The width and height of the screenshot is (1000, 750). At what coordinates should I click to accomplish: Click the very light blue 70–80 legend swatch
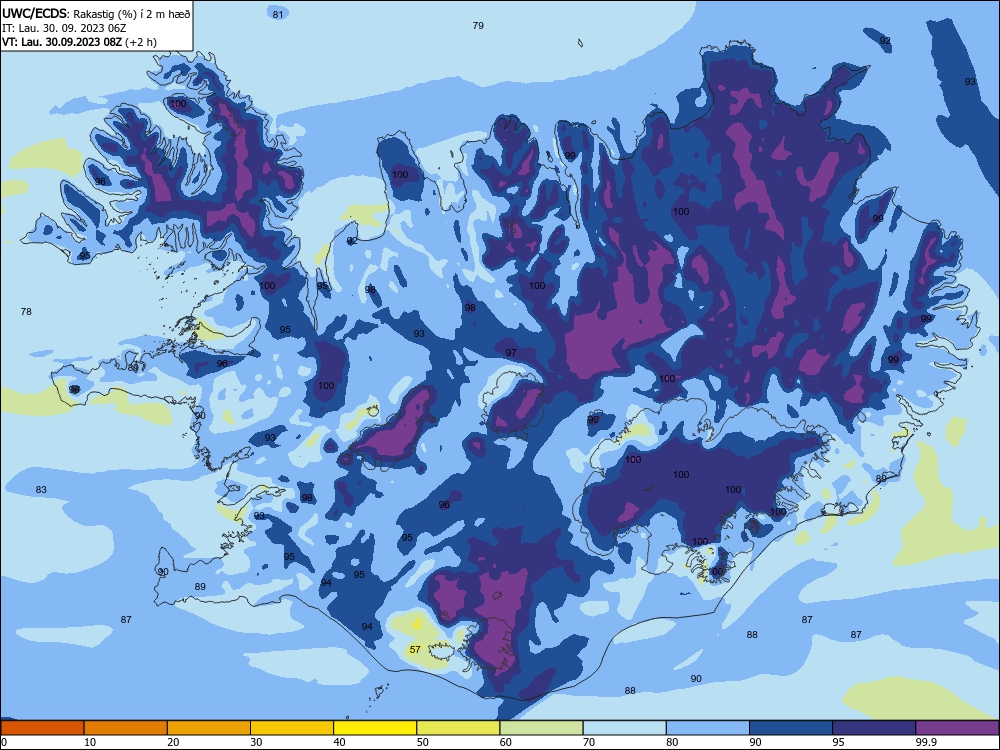pos(624,728)
